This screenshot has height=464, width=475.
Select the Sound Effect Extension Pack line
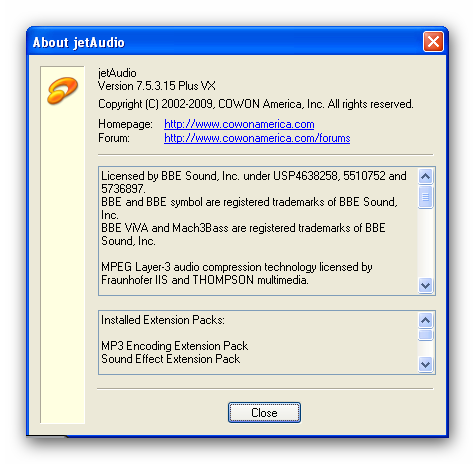(170, 359)
